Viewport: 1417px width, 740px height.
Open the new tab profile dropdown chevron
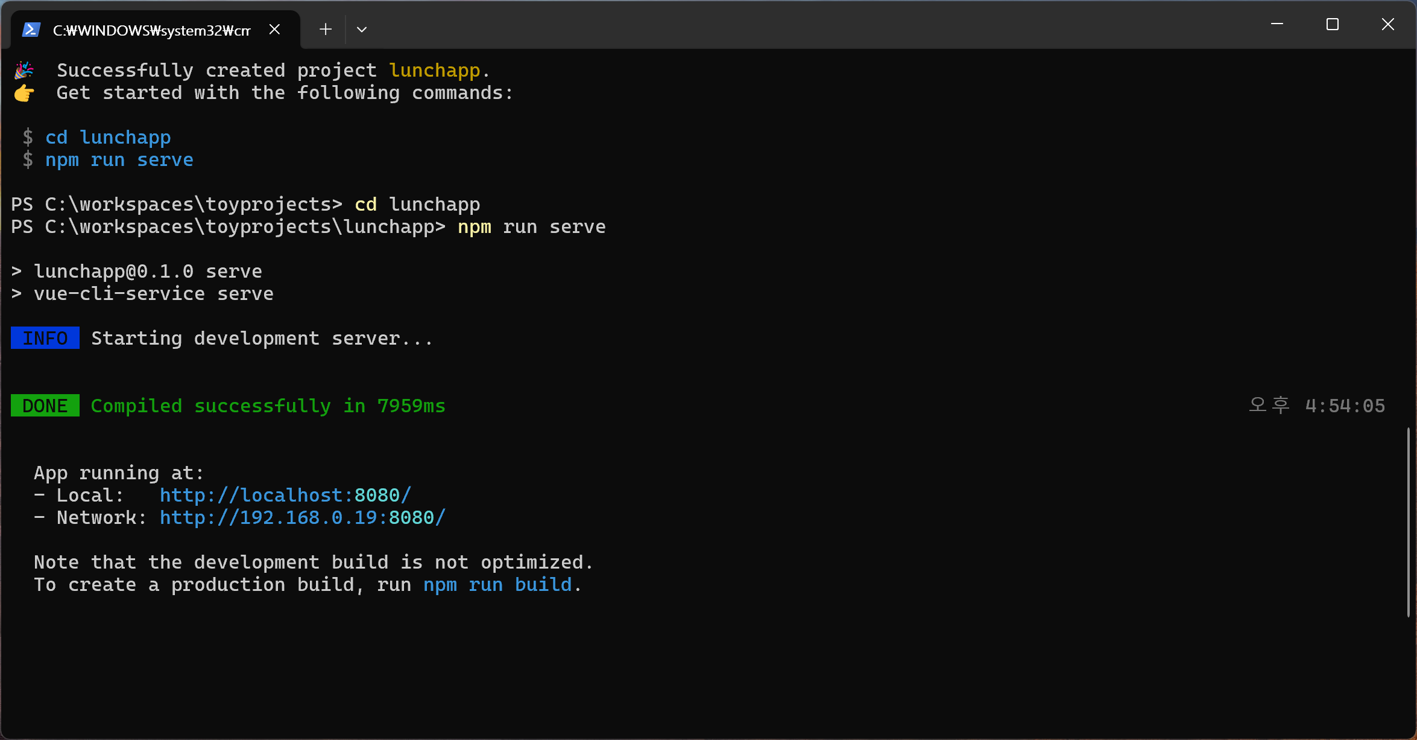[362, 30]
